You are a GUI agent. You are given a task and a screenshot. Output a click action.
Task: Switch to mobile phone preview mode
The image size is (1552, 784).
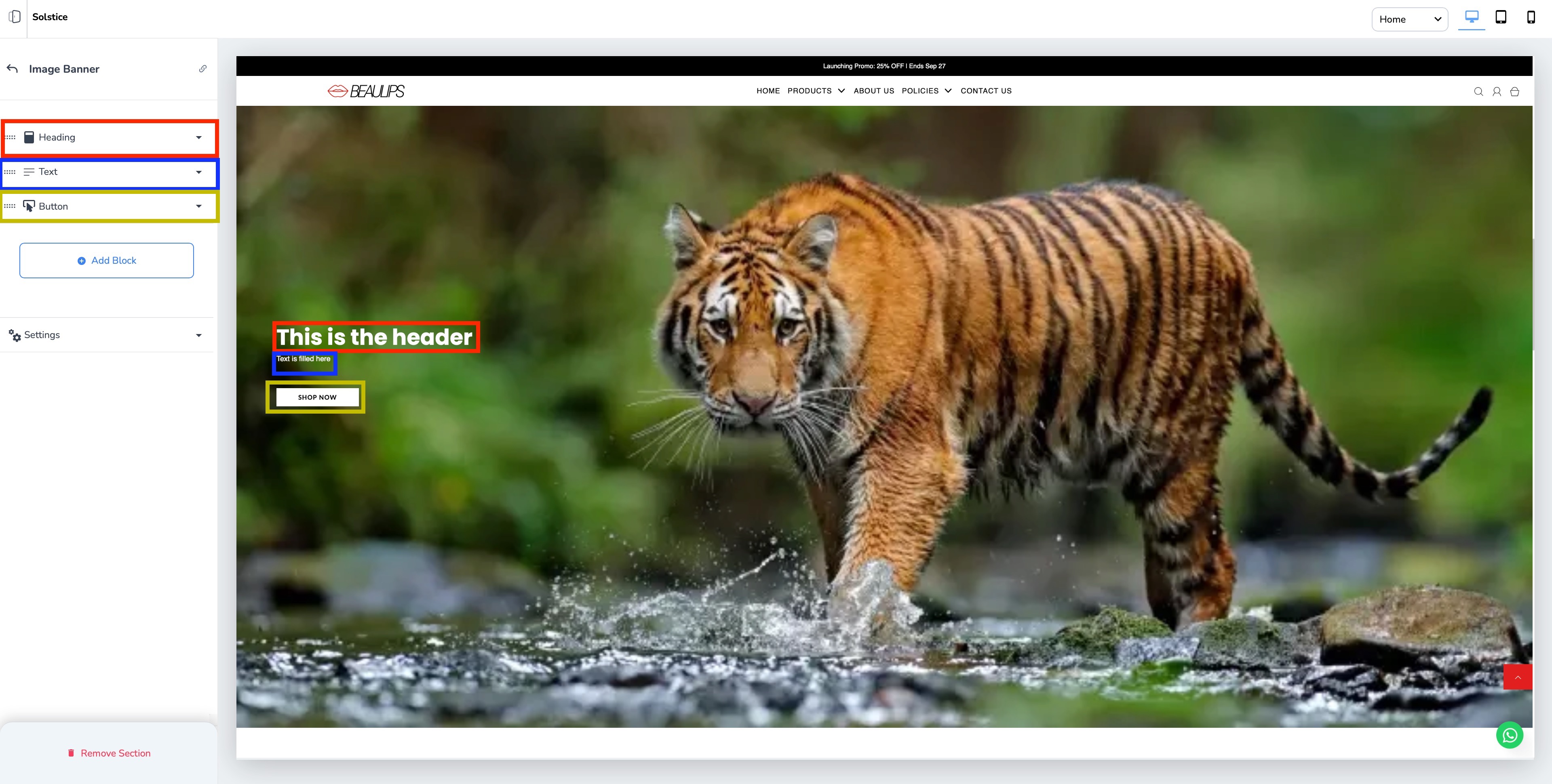coord(1530,17)
